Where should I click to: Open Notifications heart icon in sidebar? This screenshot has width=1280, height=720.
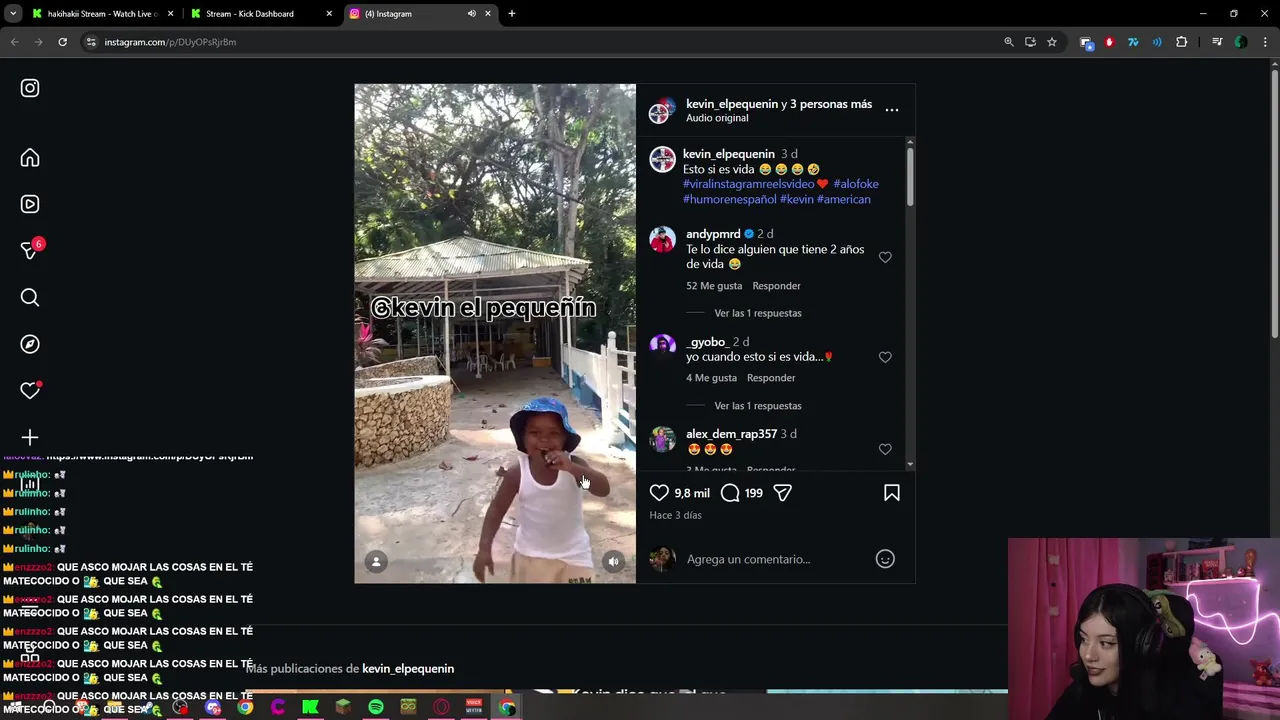(30, 391)
